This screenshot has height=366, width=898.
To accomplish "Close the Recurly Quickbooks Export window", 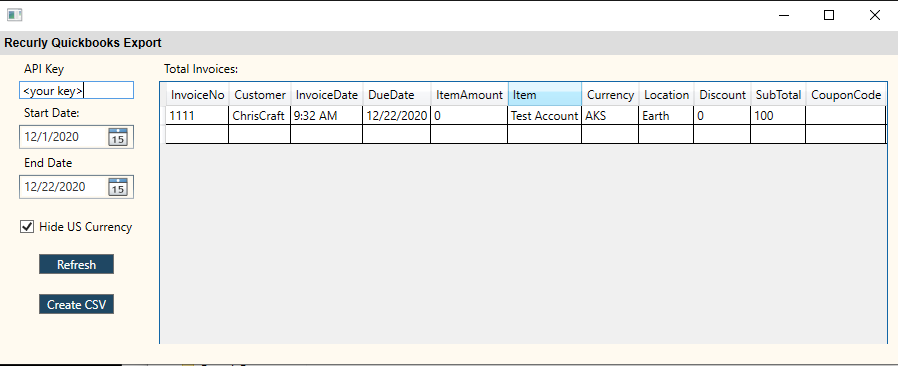I will pos(875,15).
